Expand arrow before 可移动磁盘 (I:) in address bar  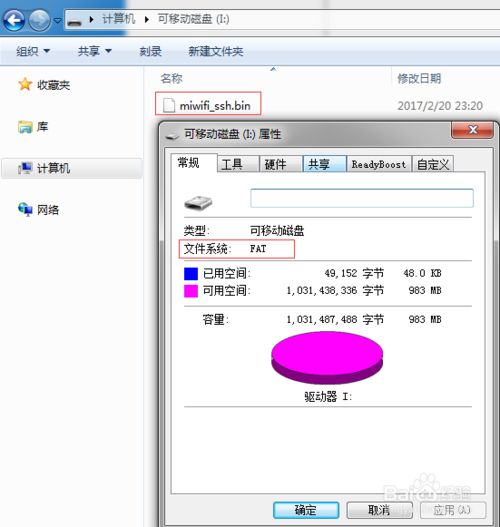pyautogui.click(x=147, y=19)
